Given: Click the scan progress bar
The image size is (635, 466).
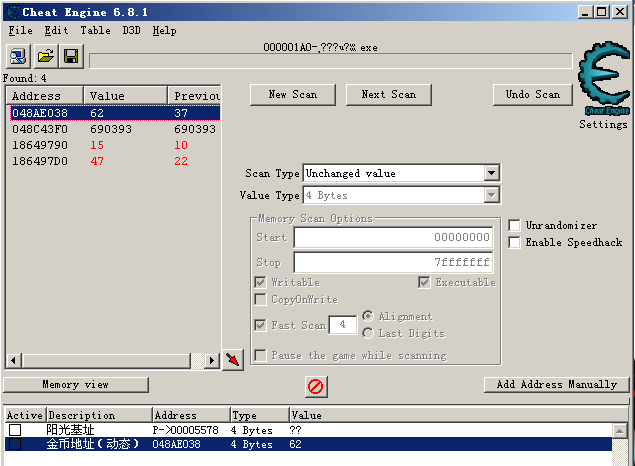Looking at the screenshot, I should [330, 61].
